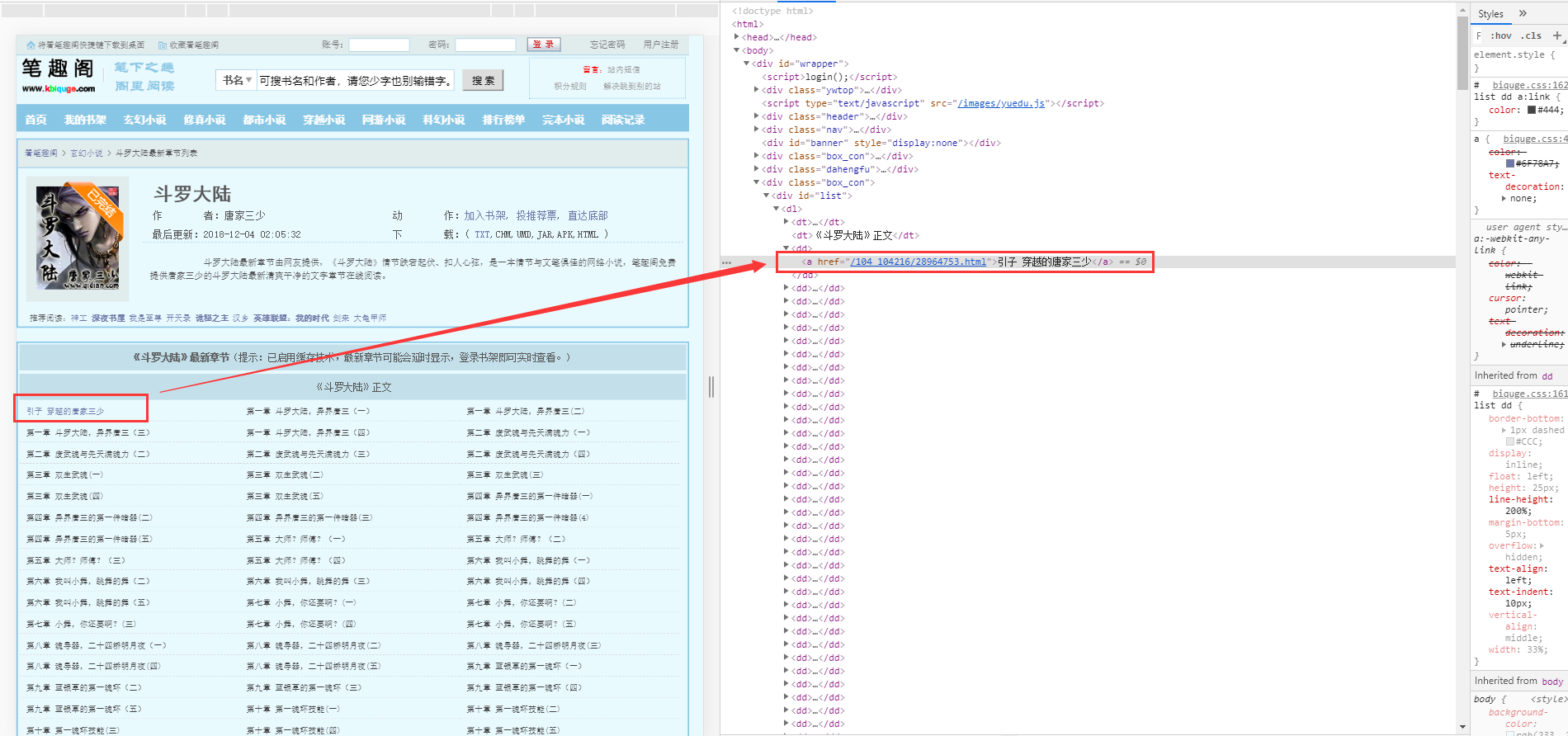Screen dimensions: 1568x736
Task: Click the 搜索 search button
Action: 483,80
